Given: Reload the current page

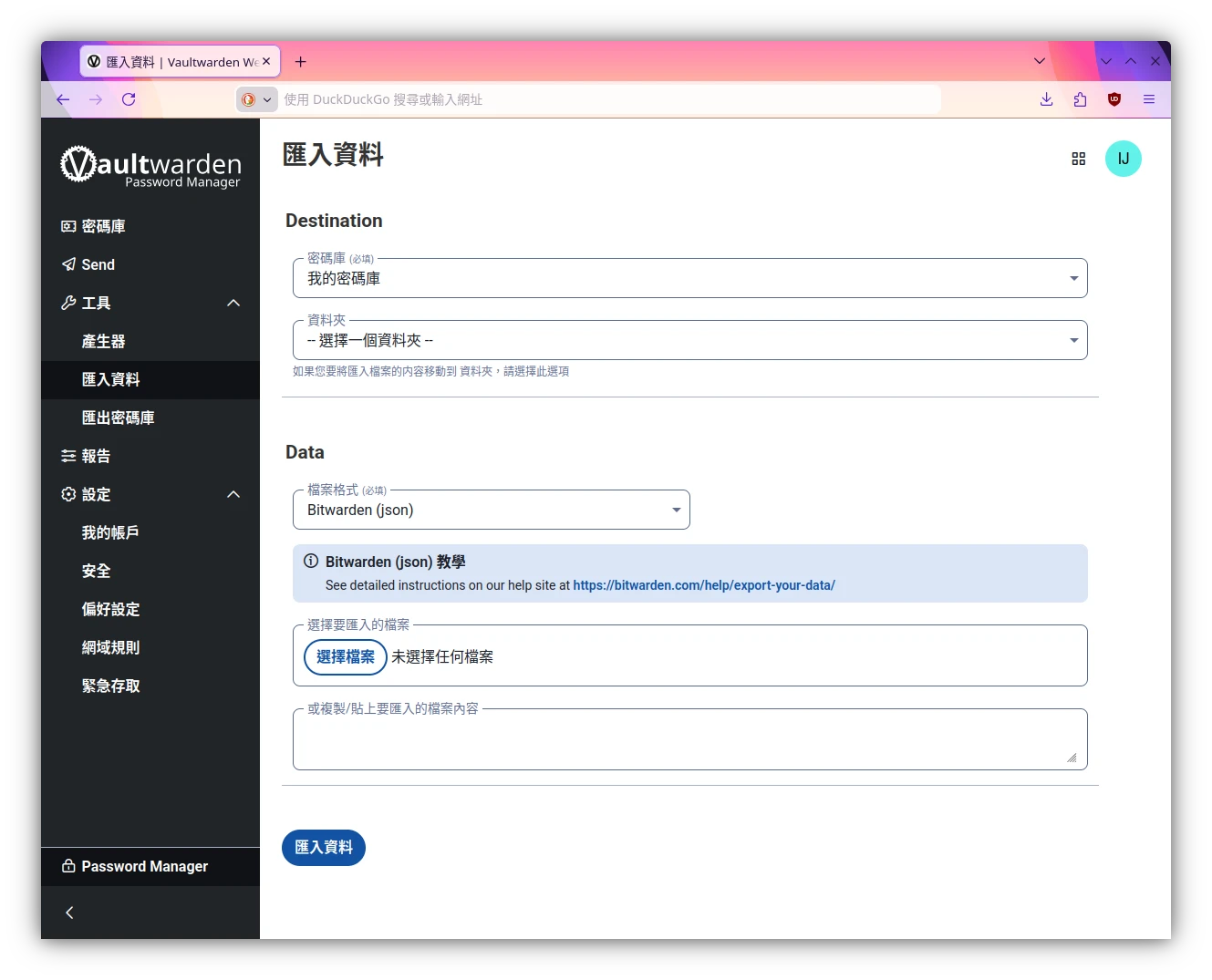Looking at the screenshot, I should point(129,99).
